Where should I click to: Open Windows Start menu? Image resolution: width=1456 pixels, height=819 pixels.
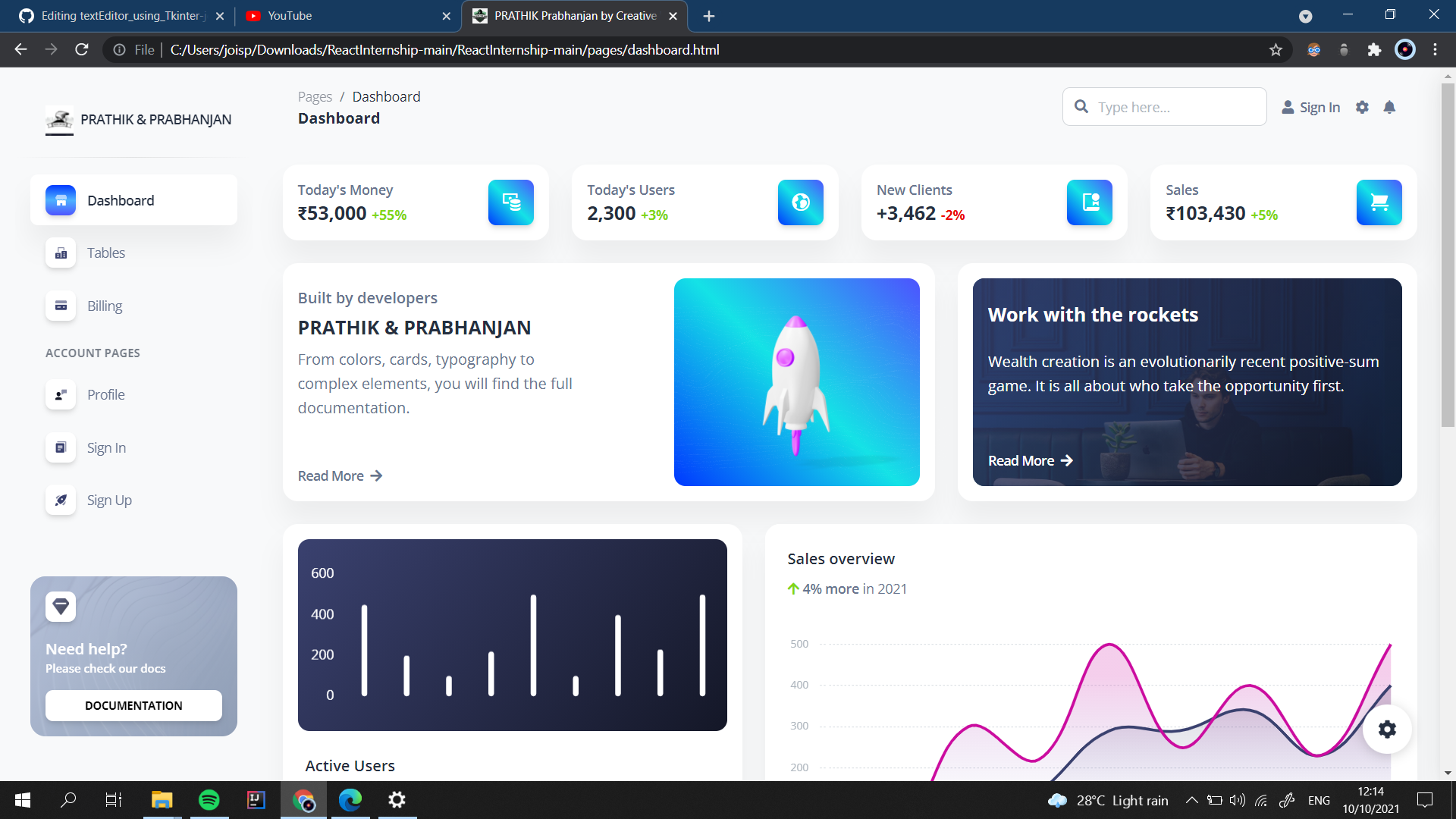[23, 800]
